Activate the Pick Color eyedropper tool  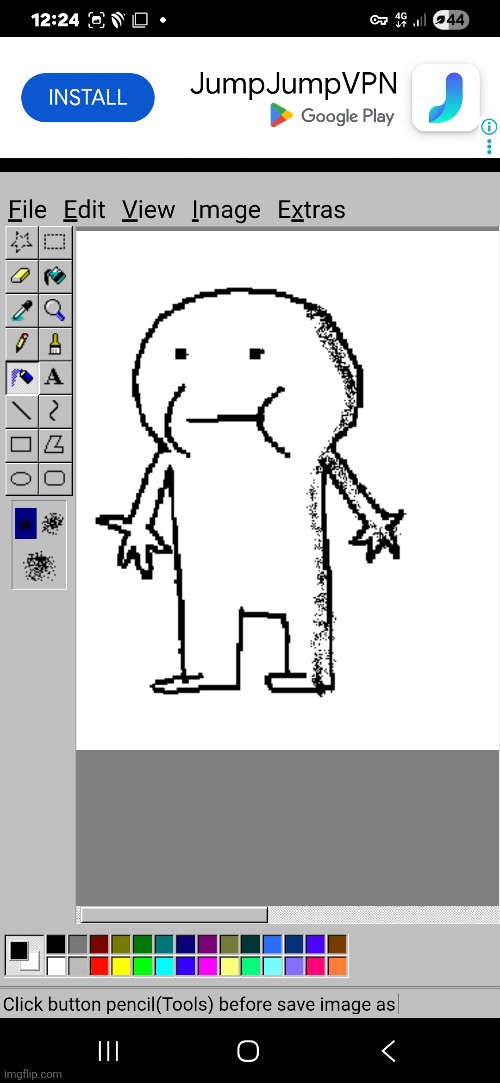pos(22,309)
